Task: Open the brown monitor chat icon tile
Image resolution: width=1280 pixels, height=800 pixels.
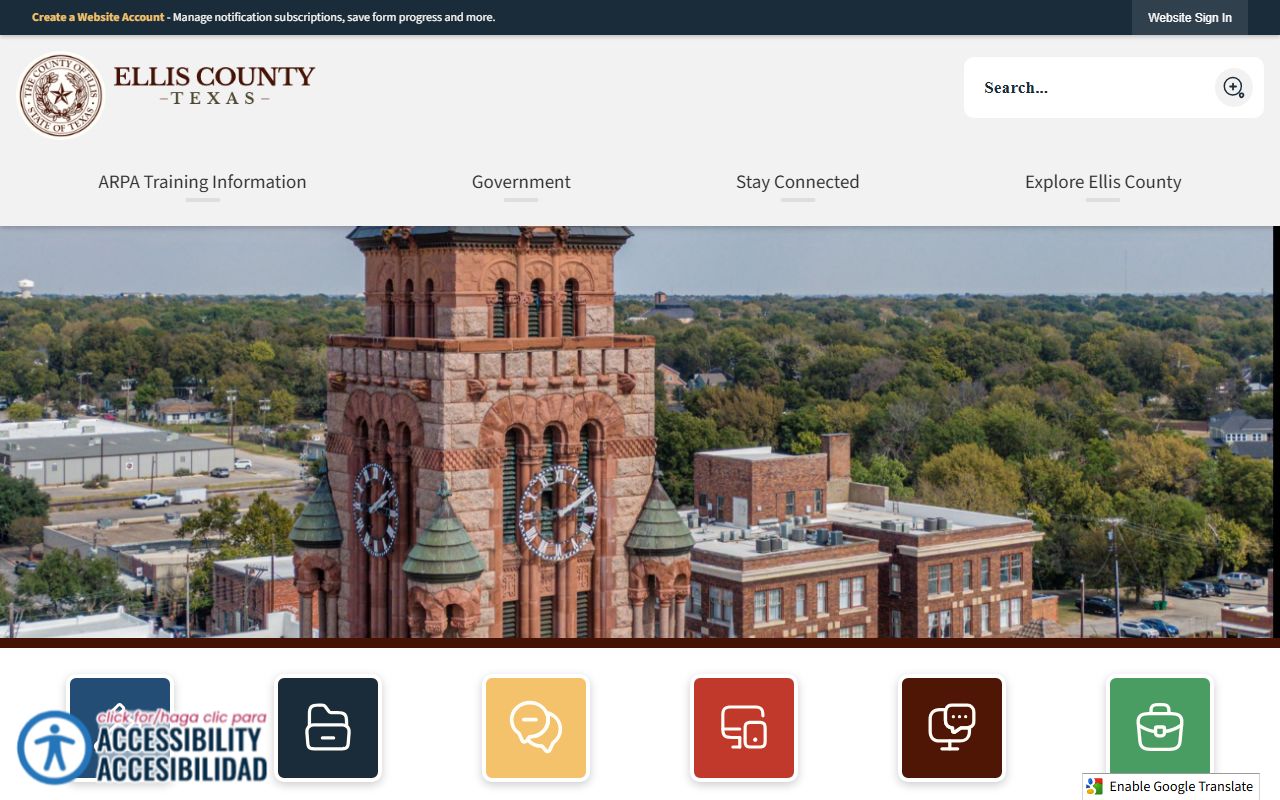Action: click(952, 728)
